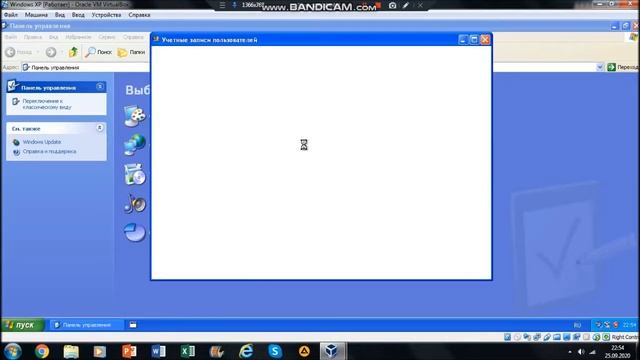Open the VirtualBox Машина menu

pos(36,15)
